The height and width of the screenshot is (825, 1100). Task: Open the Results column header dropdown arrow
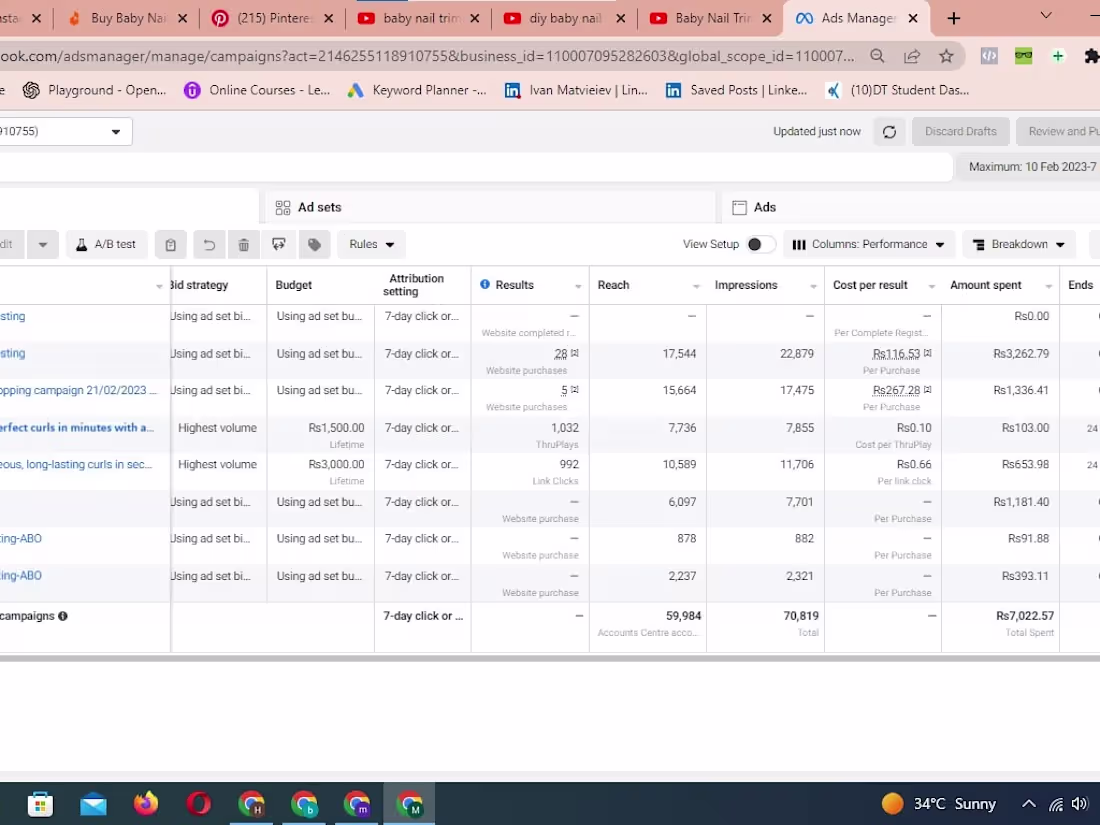(x=578, y=286)
